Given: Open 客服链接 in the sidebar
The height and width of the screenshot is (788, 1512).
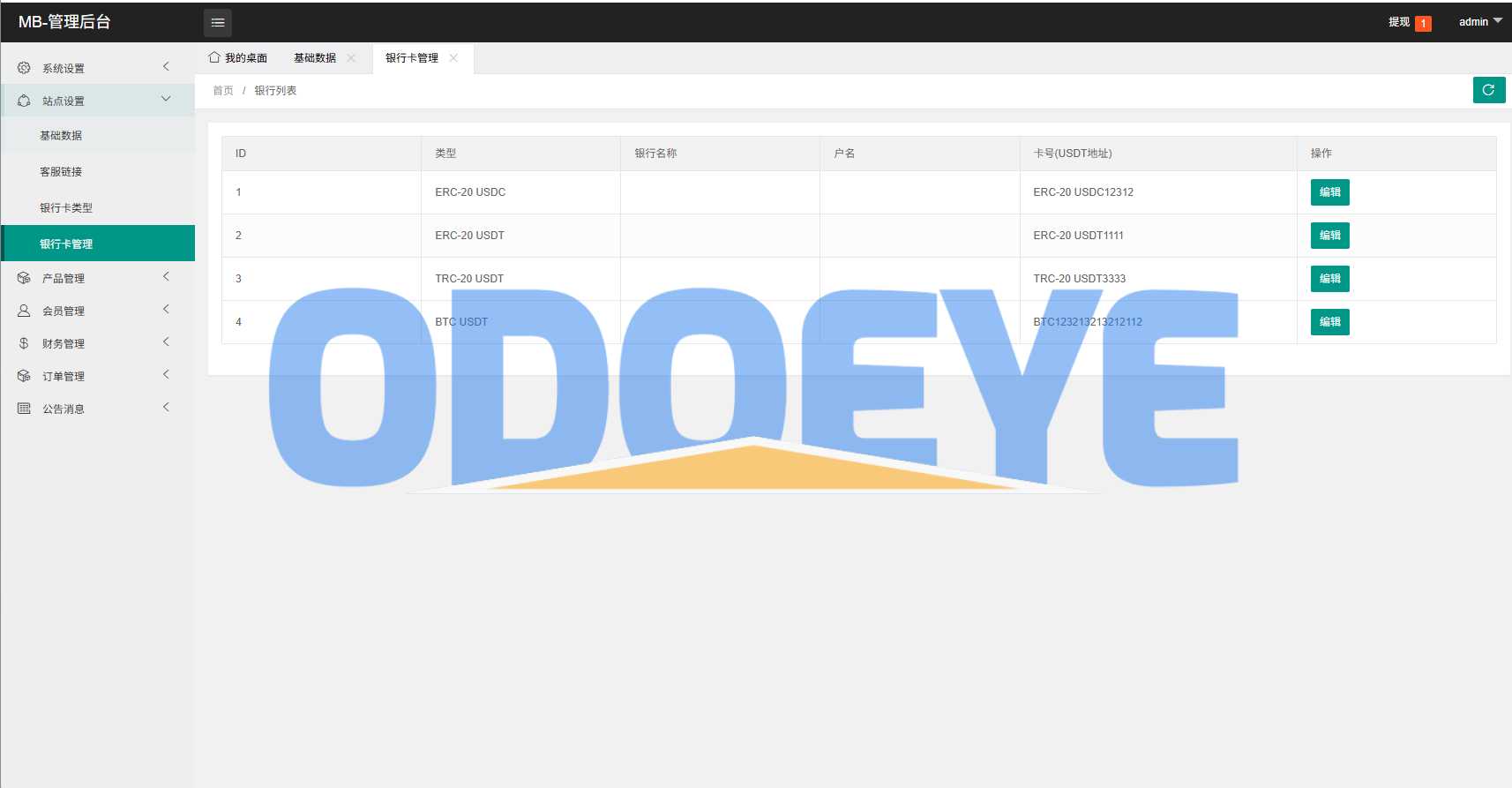Looking at the screenshot, I should [x=98, y=171].
